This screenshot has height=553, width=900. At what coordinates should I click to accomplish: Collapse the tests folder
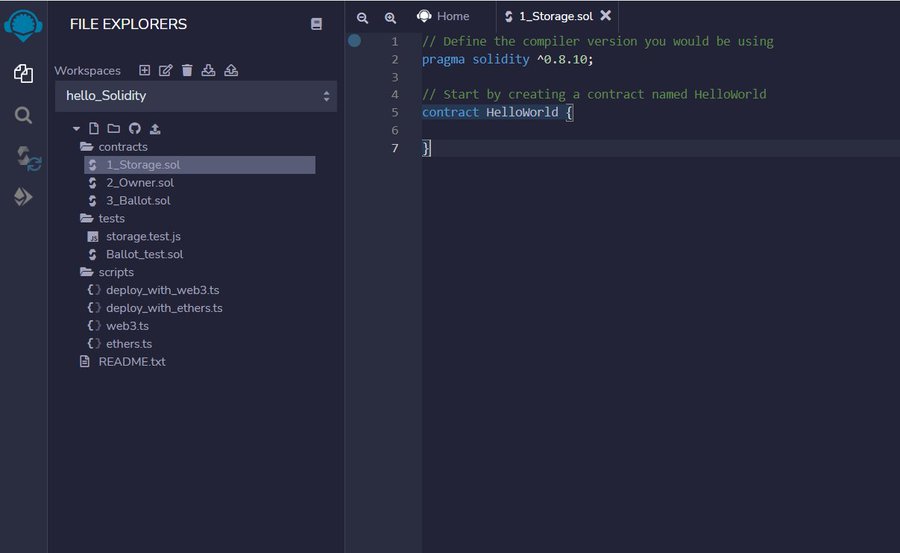[103, 219]
